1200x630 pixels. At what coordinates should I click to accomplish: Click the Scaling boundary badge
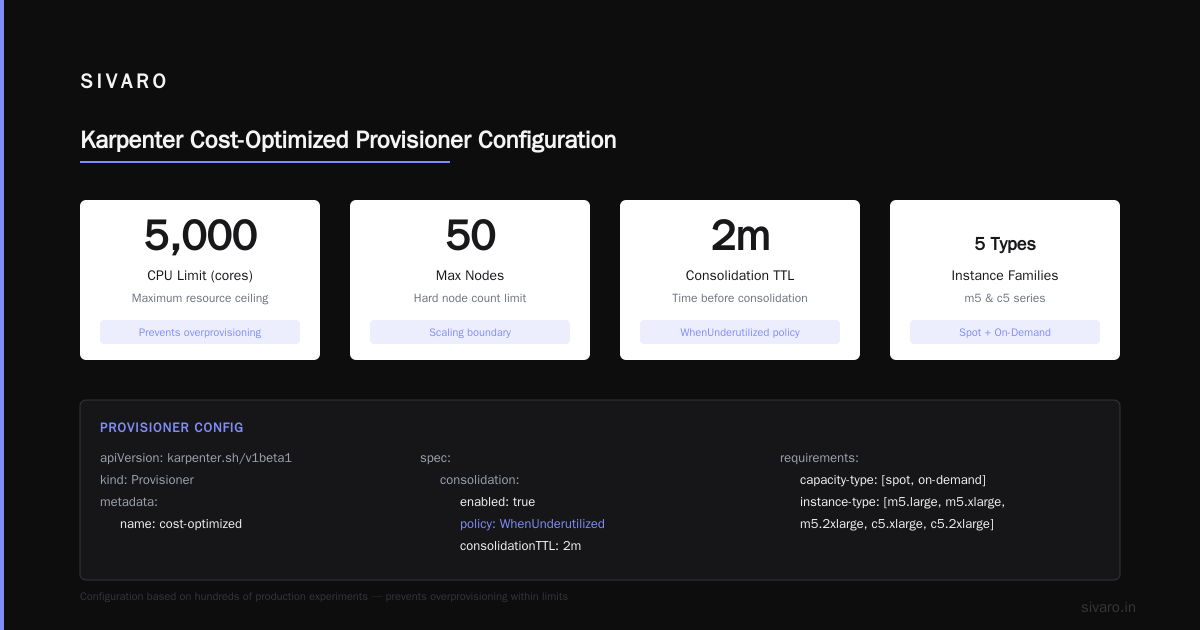click(470, 332)
